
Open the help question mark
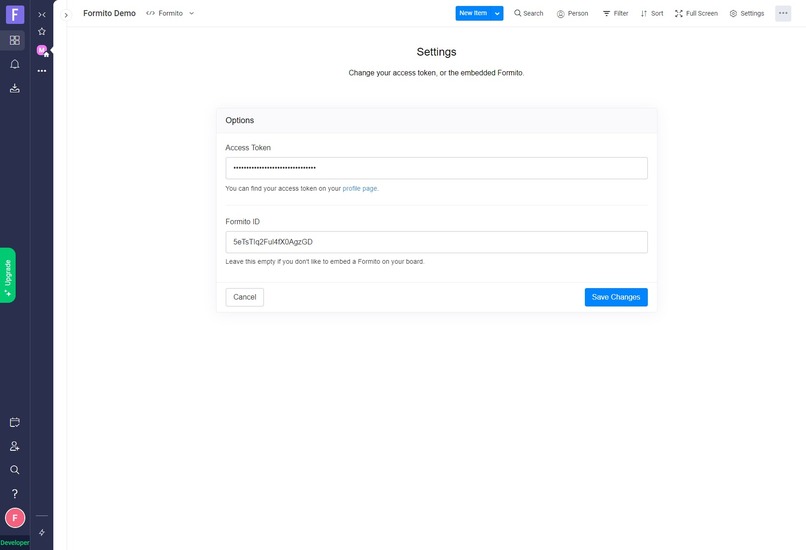[15, 493]
